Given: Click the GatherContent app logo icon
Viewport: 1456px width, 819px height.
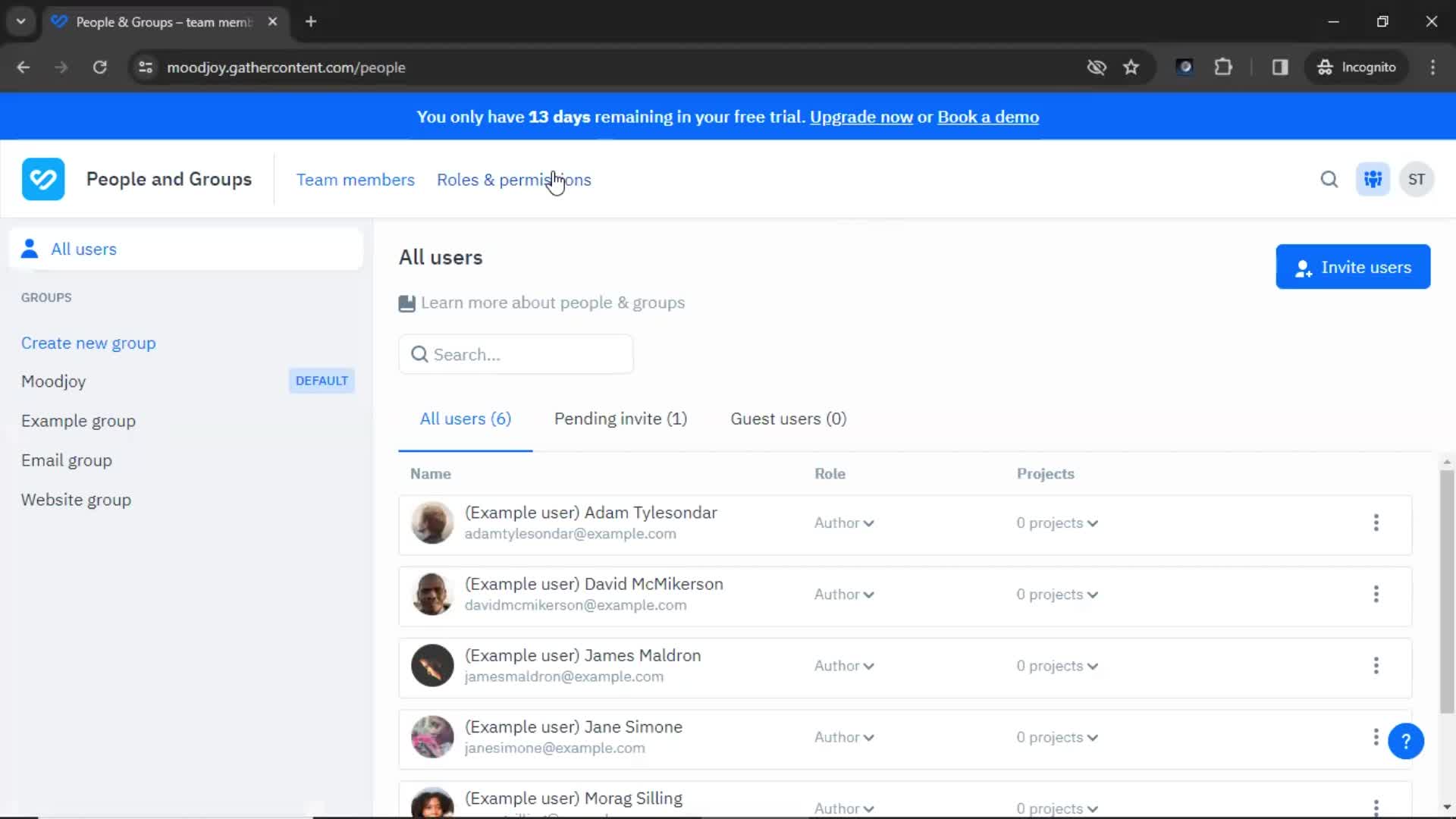Looking at the screenshot, I should (42, 179).
